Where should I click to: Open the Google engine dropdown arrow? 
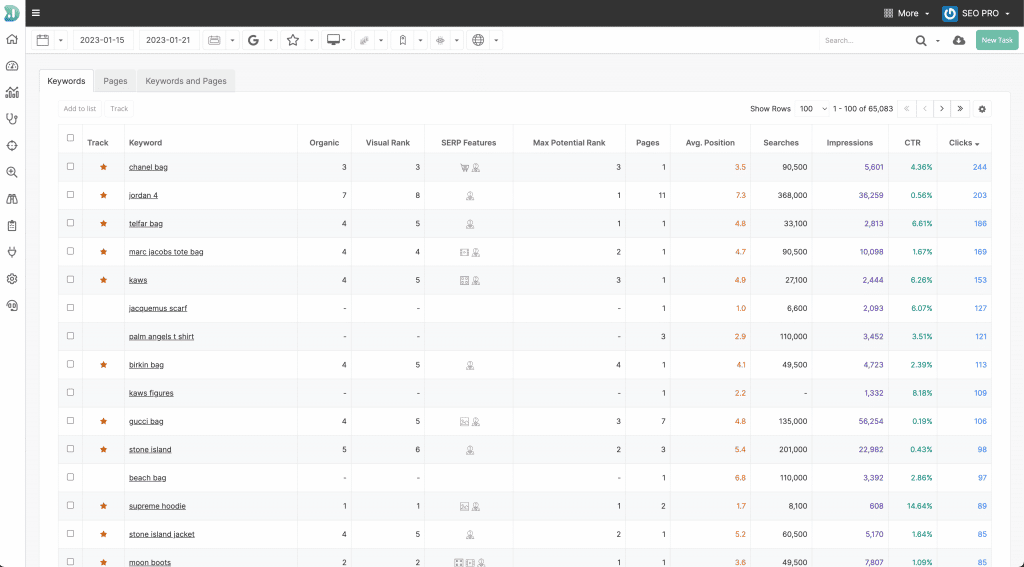tap(271, 40)
